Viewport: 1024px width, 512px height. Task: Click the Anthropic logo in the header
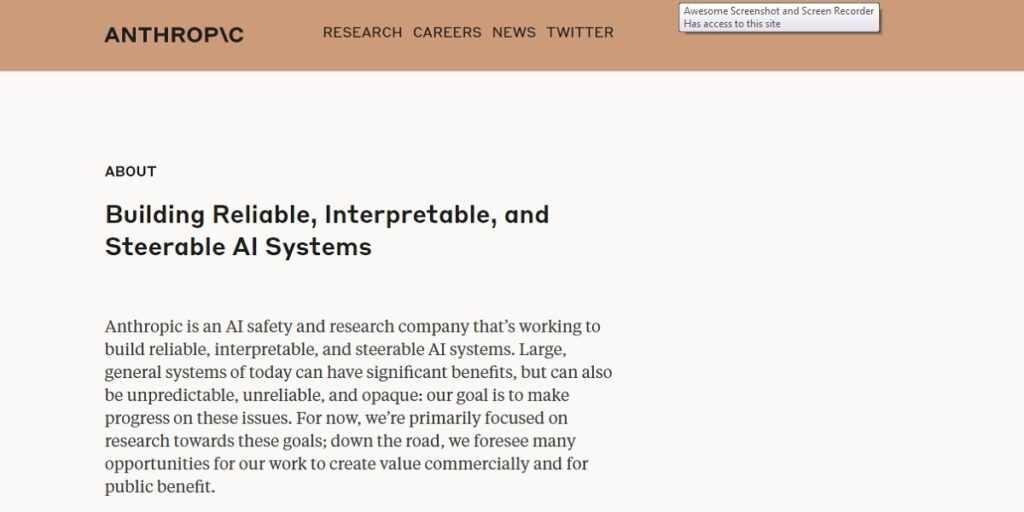[x=174, y=35]
